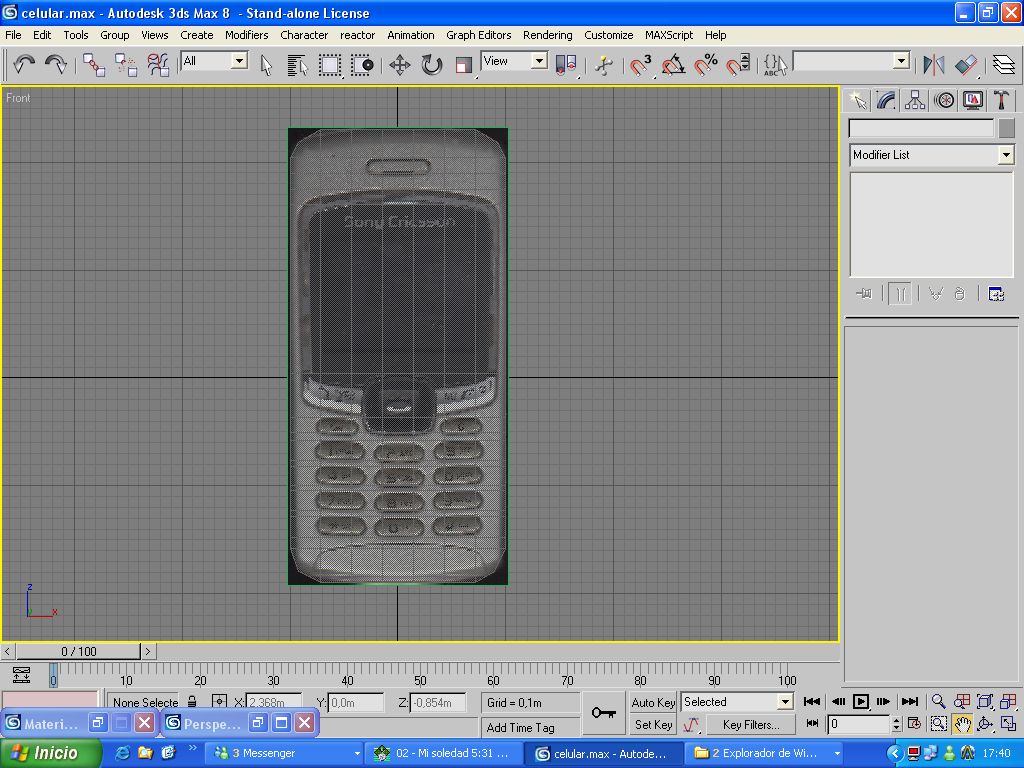Click the Play Animation button

click(861, 701)
